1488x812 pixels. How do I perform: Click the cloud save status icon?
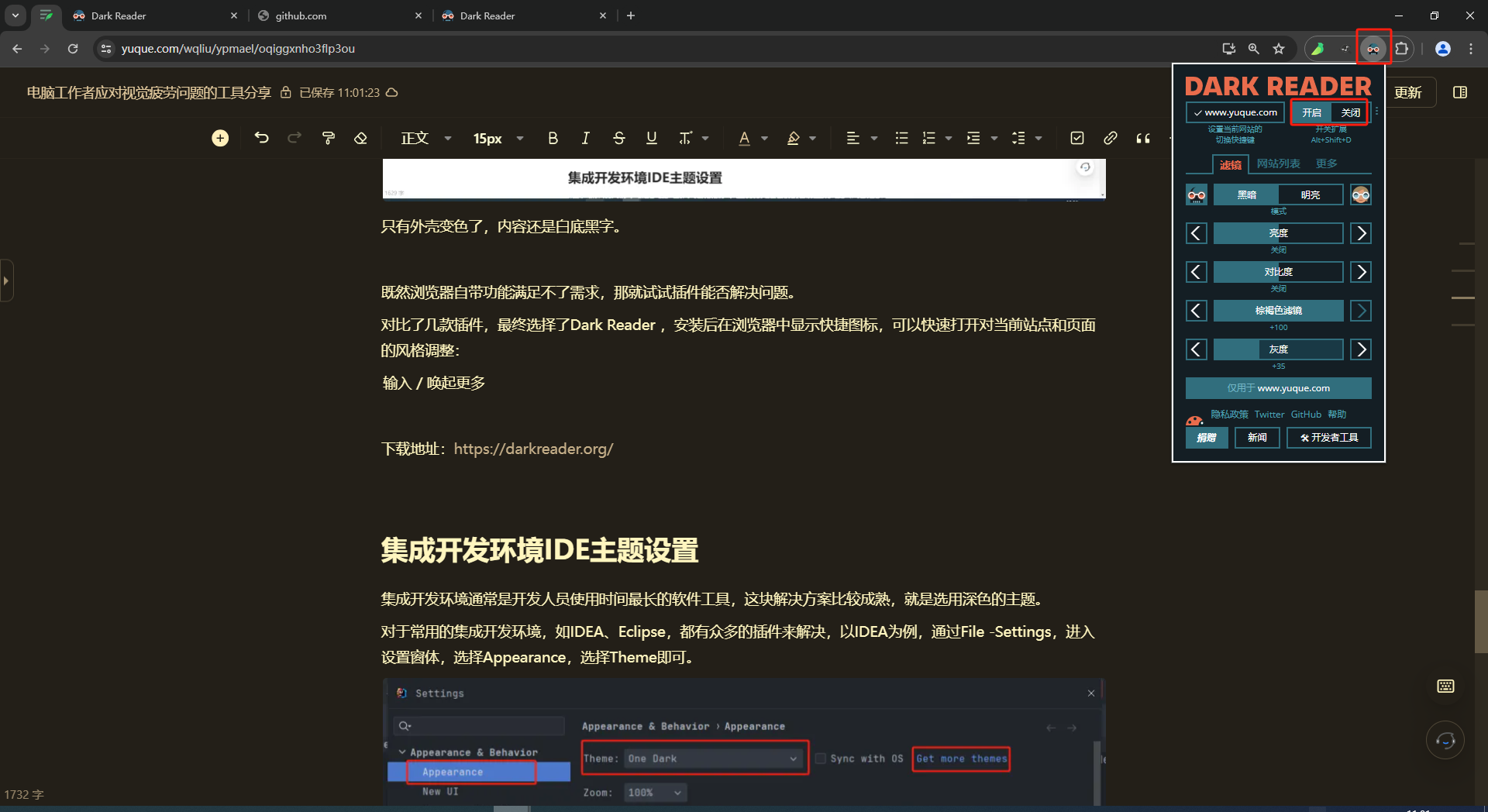click(x=392, y=92)
